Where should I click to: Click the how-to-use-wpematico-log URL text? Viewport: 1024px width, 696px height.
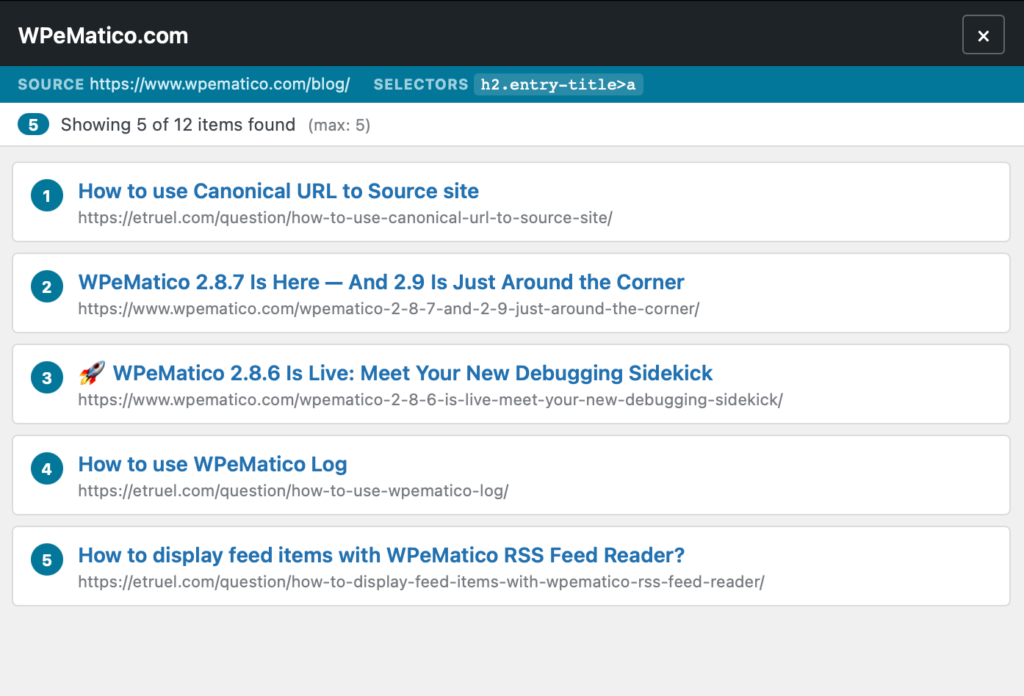pos(293,490)
